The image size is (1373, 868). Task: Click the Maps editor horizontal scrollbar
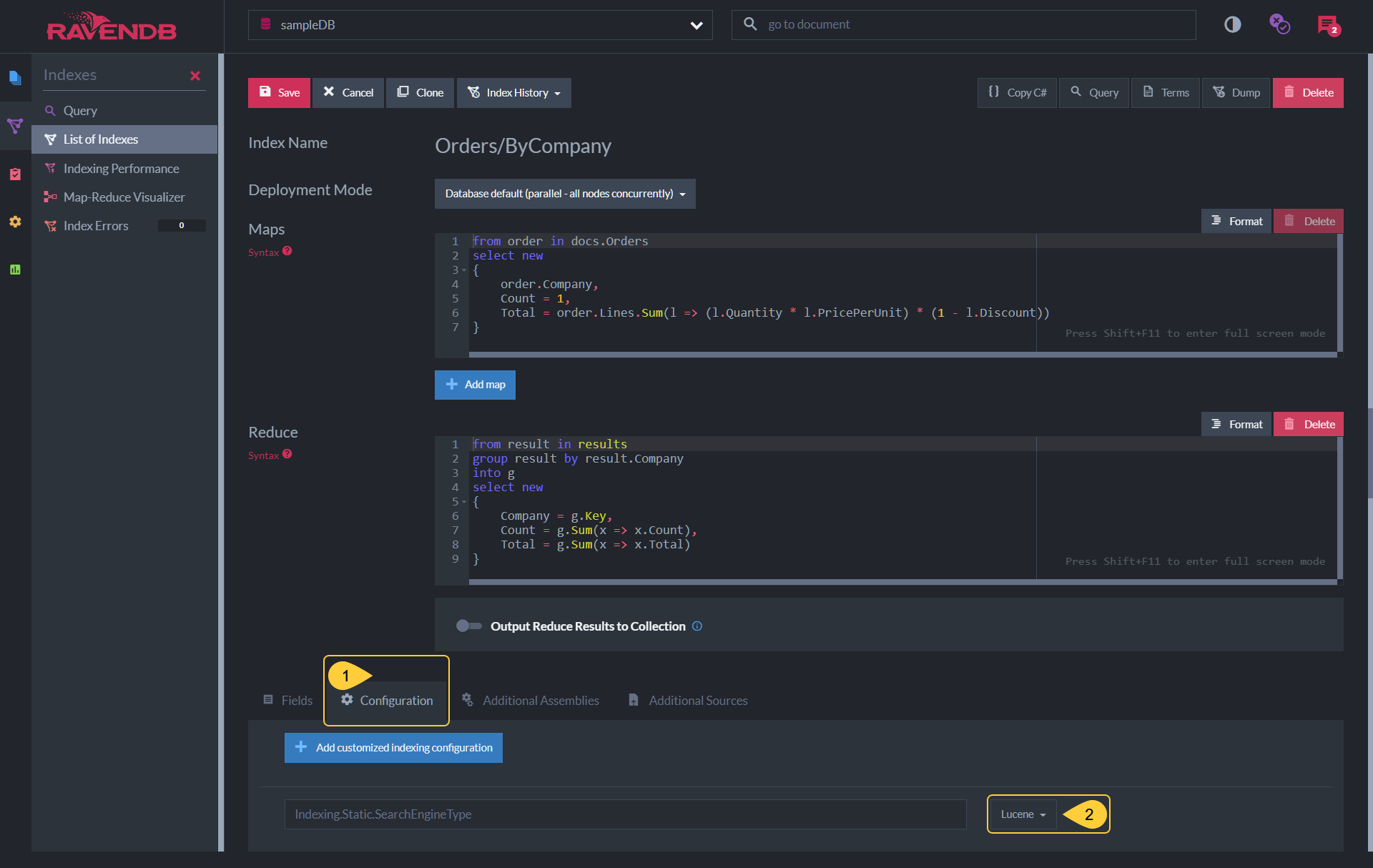pos(902,355)
